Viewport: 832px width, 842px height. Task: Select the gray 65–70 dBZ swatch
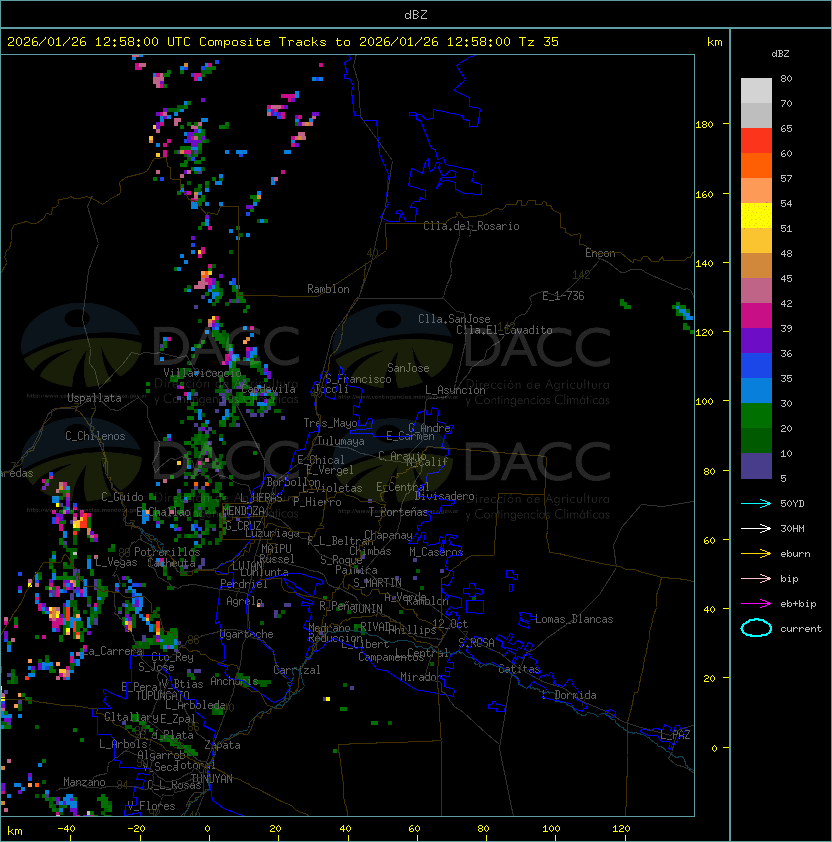pyautogui.click(x=756, y=115)
